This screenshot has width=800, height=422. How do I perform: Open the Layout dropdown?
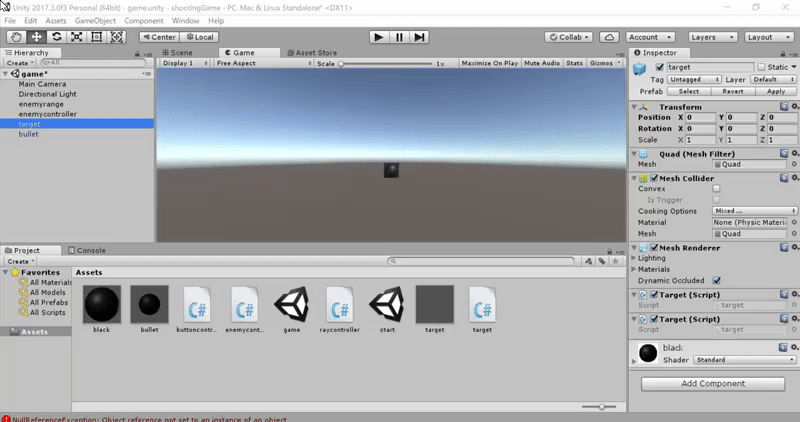[x=768, y=37]
